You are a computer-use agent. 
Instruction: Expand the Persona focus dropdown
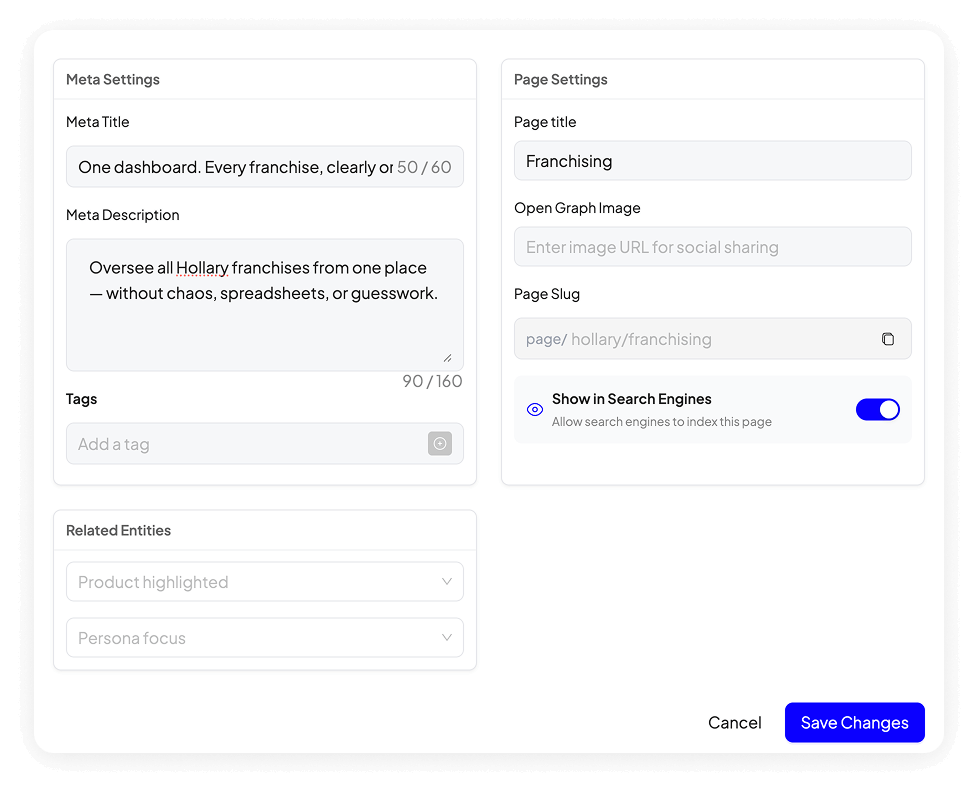tap(264, 638)
